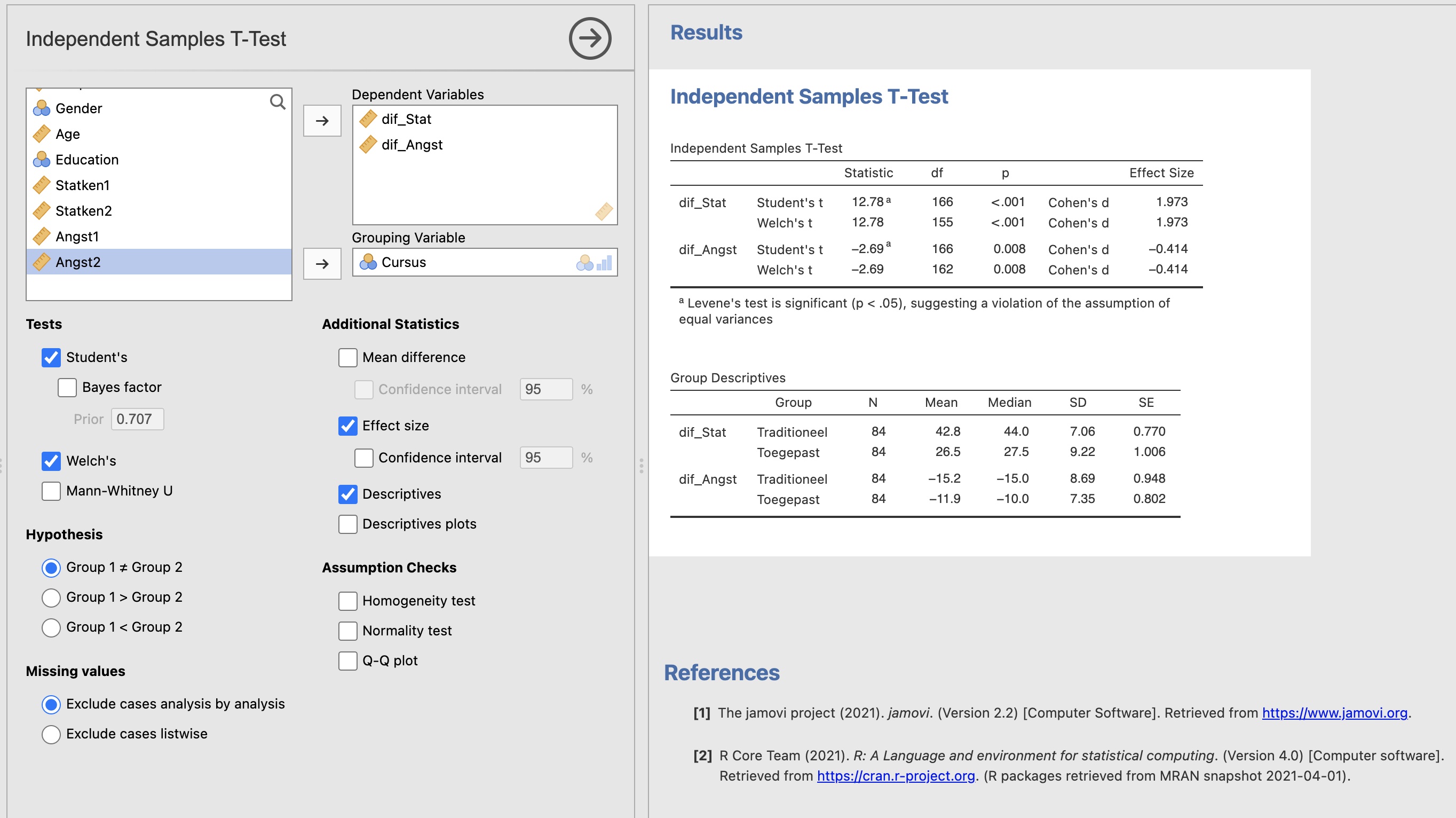Click arrow to move variable to Dependent Variables

322,121
